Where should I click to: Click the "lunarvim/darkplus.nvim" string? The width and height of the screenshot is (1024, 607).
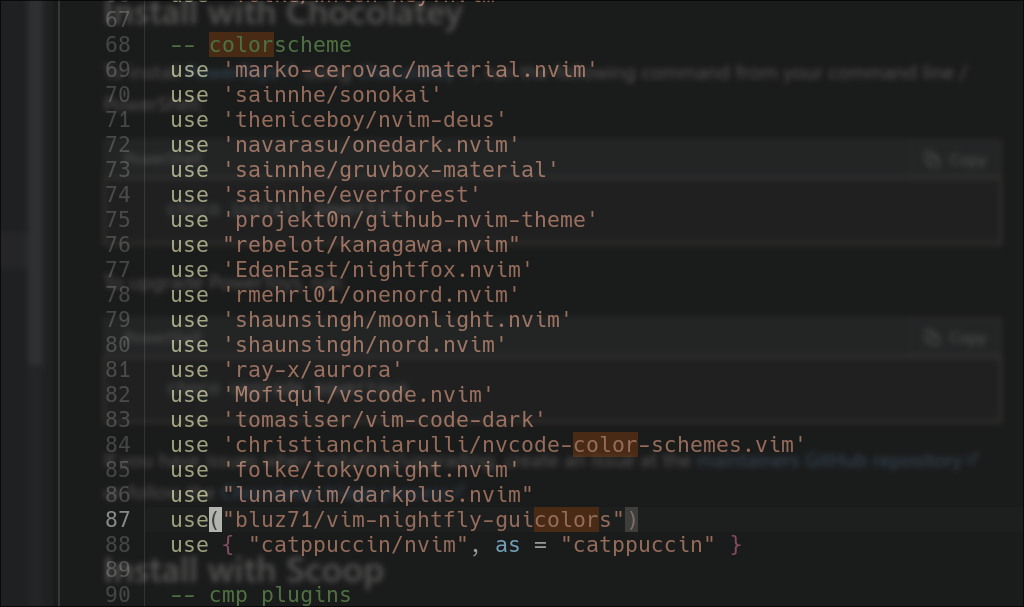[377, 495]
